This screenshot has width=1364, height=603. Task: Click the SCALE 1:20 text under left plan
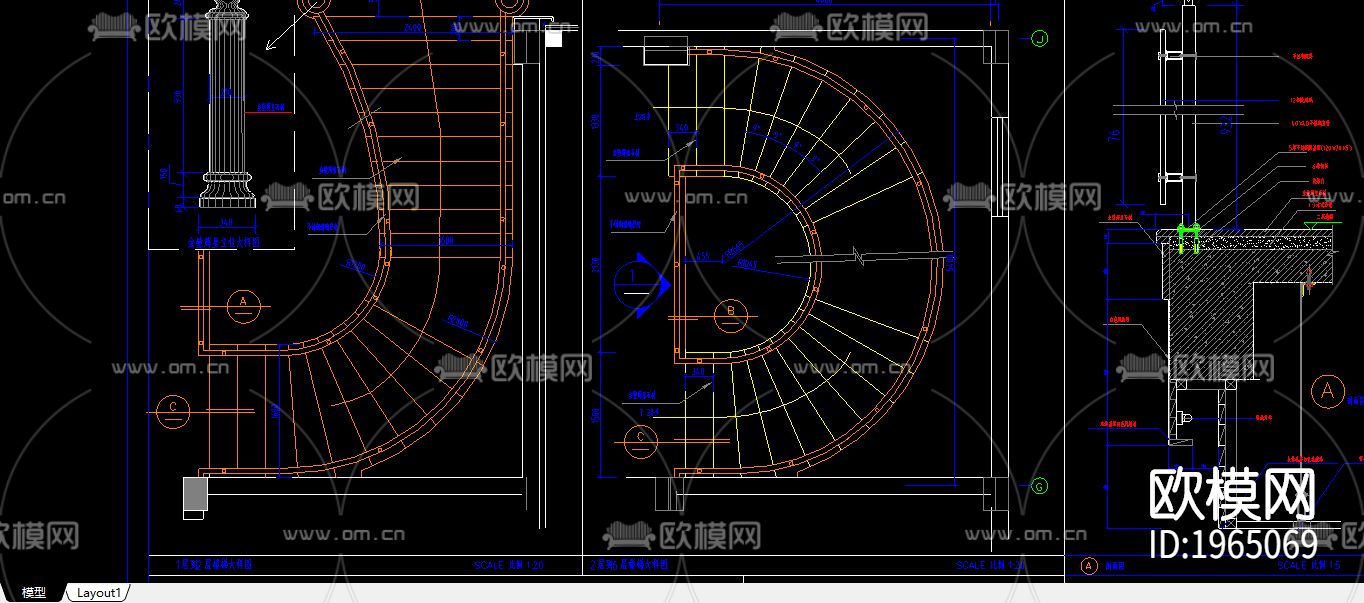tap(508, 565)
